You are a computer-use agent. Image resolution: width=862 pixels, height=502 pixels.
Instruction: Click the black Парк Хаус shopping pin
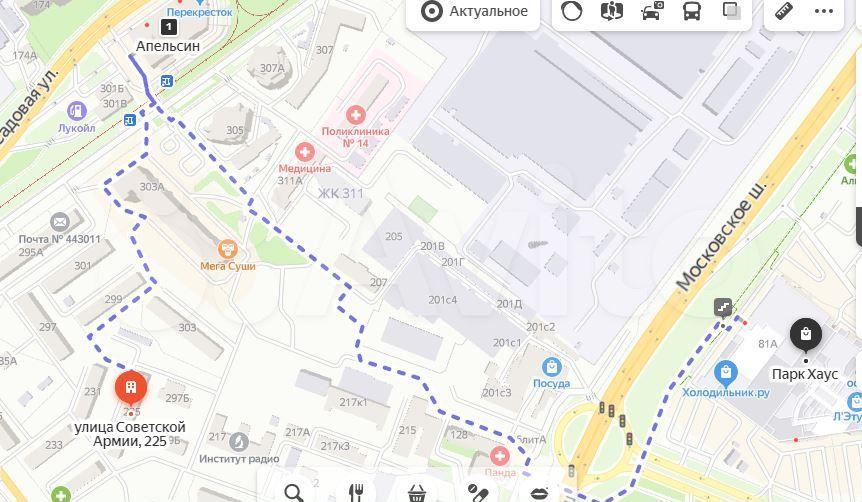(x=806, y=335)
